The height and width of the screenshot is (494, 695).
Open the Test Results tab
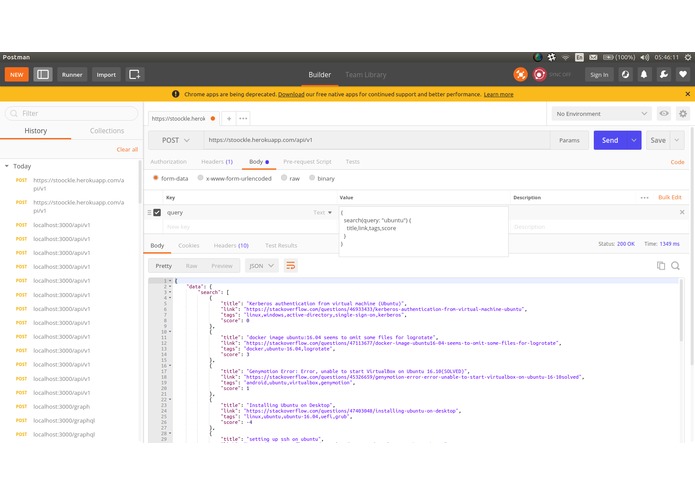point(281,245)
